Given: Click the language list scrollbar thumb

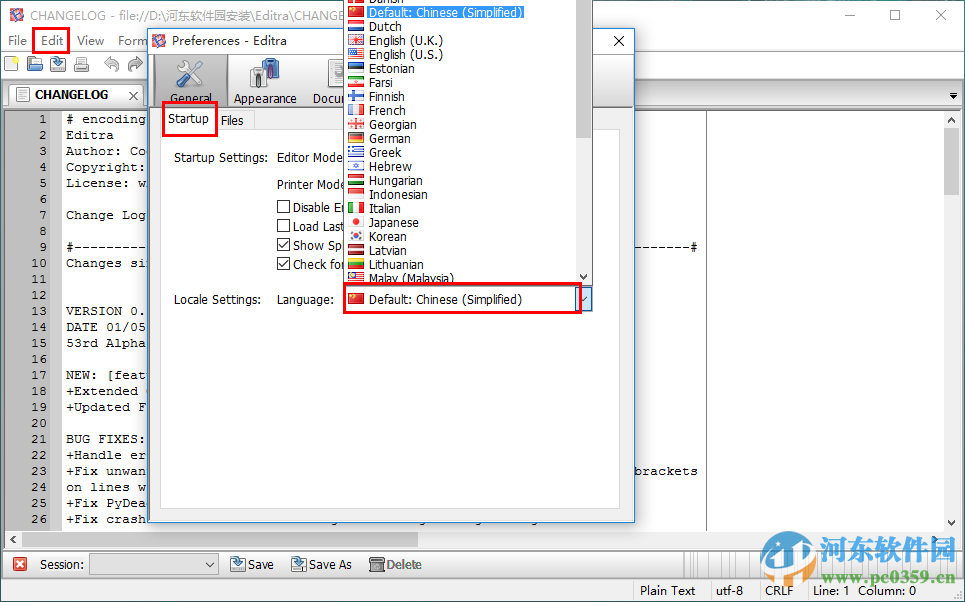Looking at the screenshot, I should (583, 68).
